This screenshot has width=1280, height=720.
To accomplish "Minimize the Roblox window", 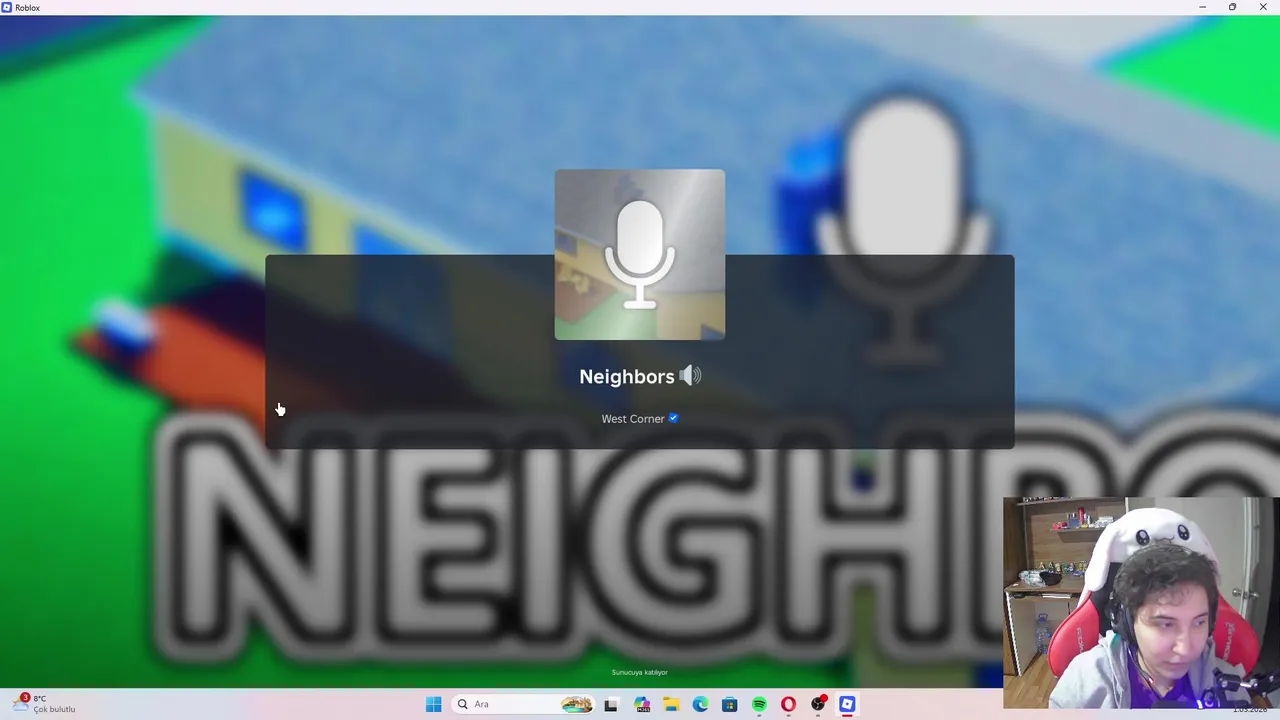I will coord(1202,7).
